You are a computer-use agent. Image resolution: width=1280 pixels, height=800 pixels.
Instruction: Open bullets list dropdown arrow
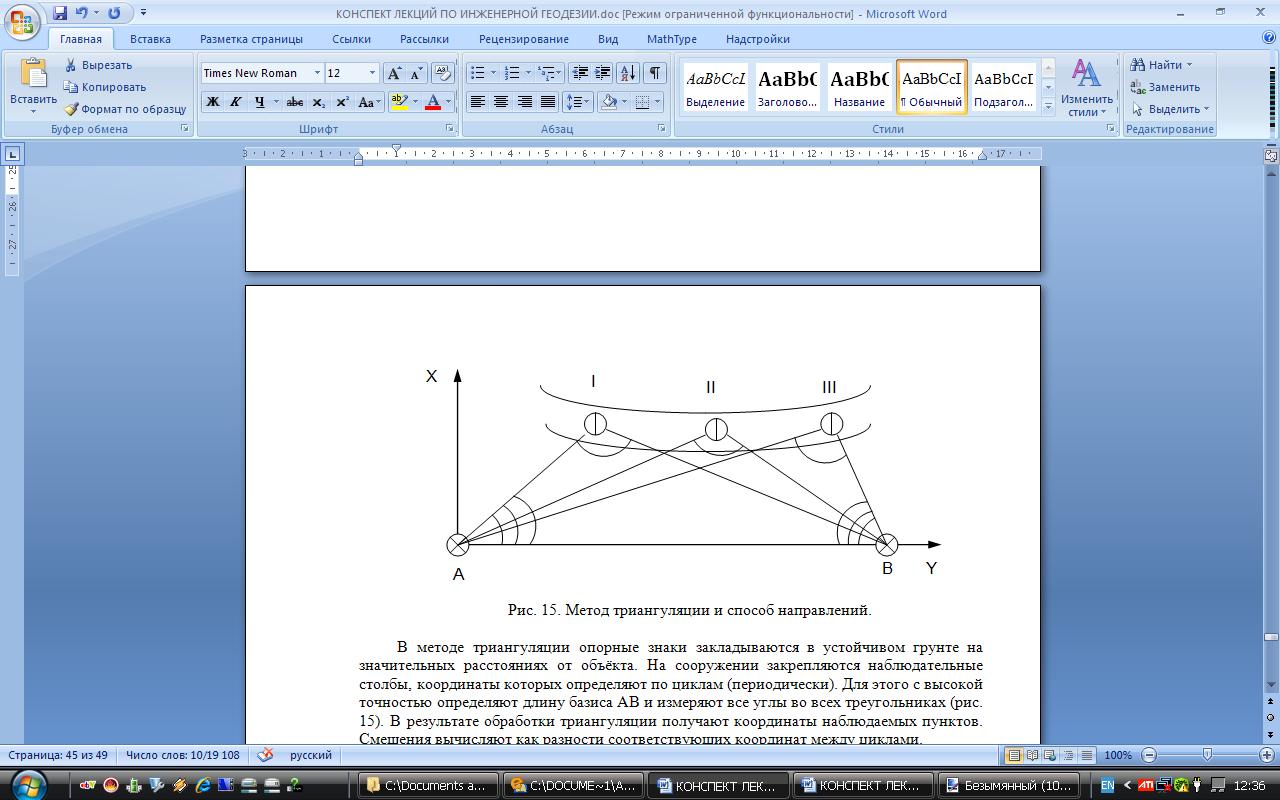coord(493,73)
